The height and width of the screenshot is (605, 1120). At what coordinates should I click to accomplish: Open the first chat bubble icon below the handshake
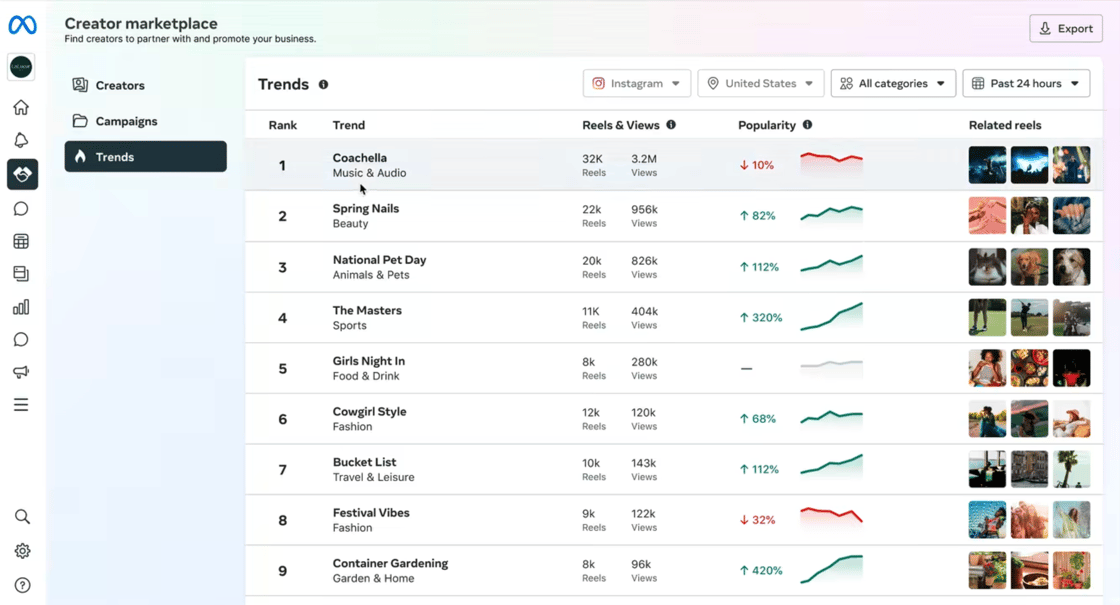coord(21,209)
